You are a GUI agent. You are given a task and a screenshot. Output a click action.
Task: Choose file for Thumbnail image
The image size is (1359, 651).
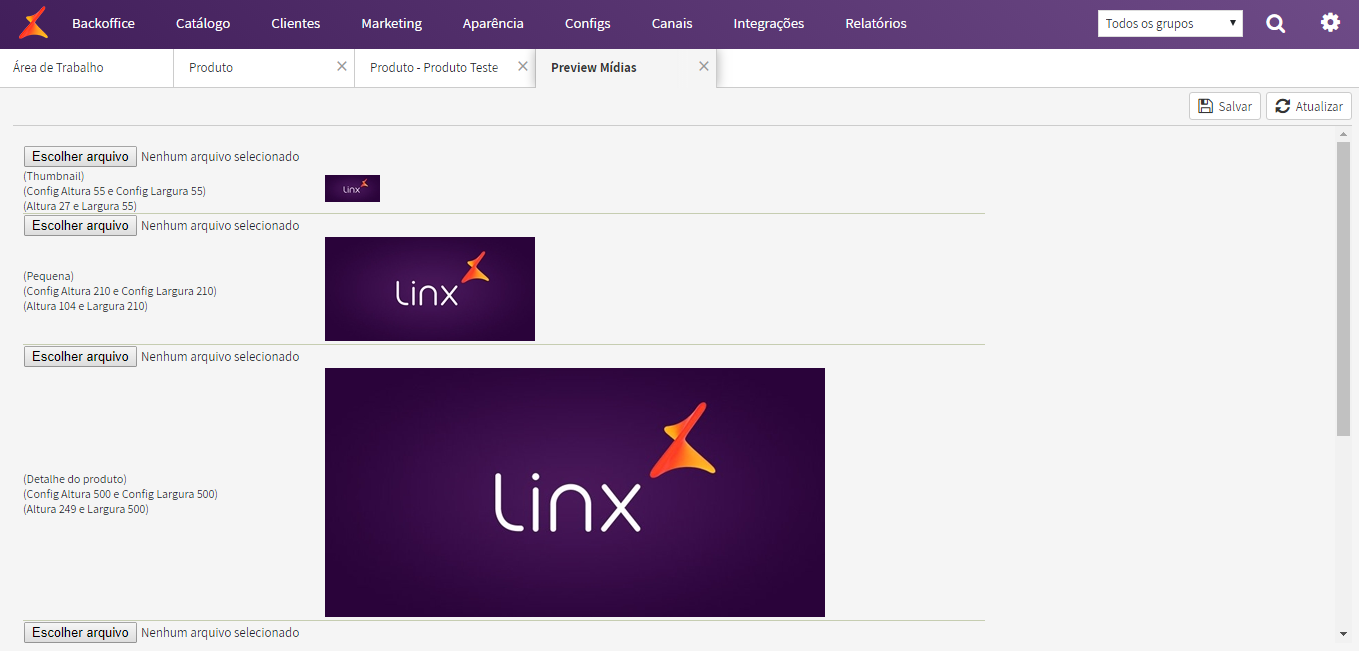(x=80, y=156)
